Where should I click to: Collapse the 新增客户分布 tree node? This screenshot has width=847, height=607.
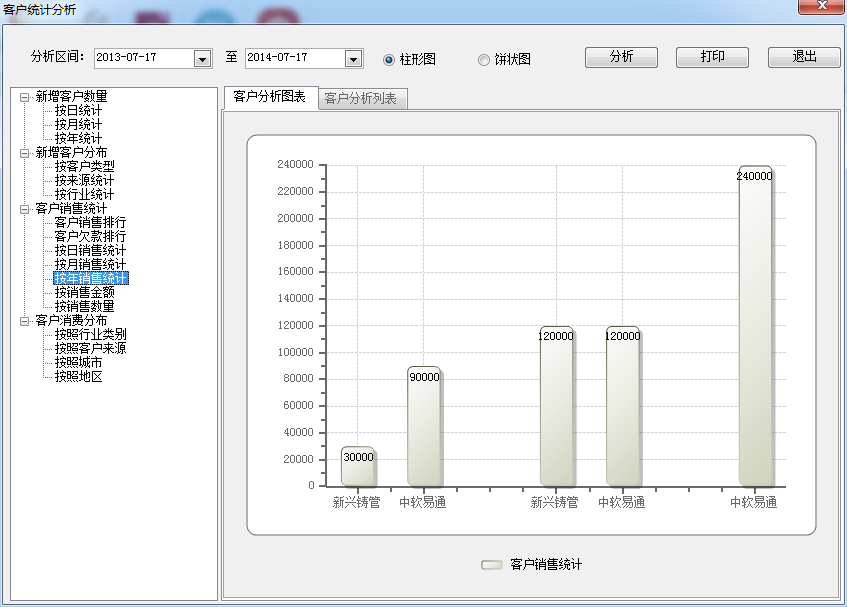[x=24, y=153]
